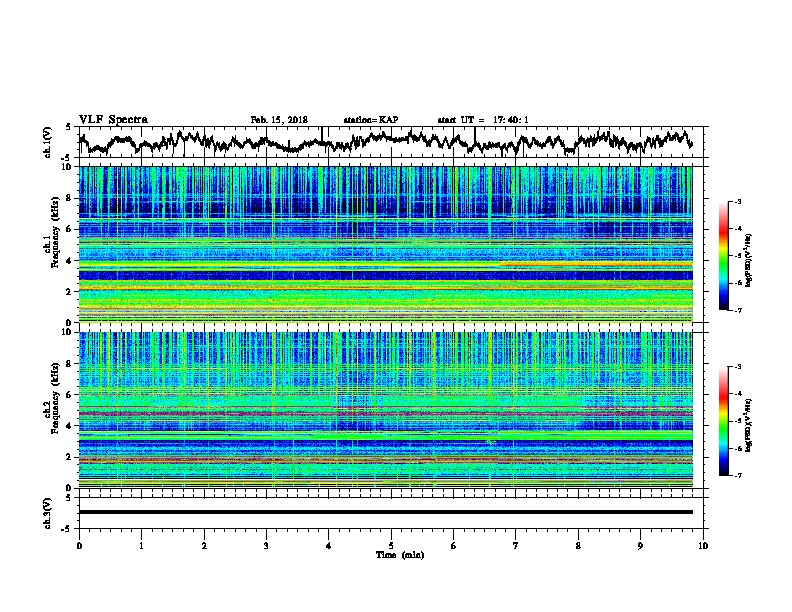Click the ch.1 spectrogram panel

[385, 244]
